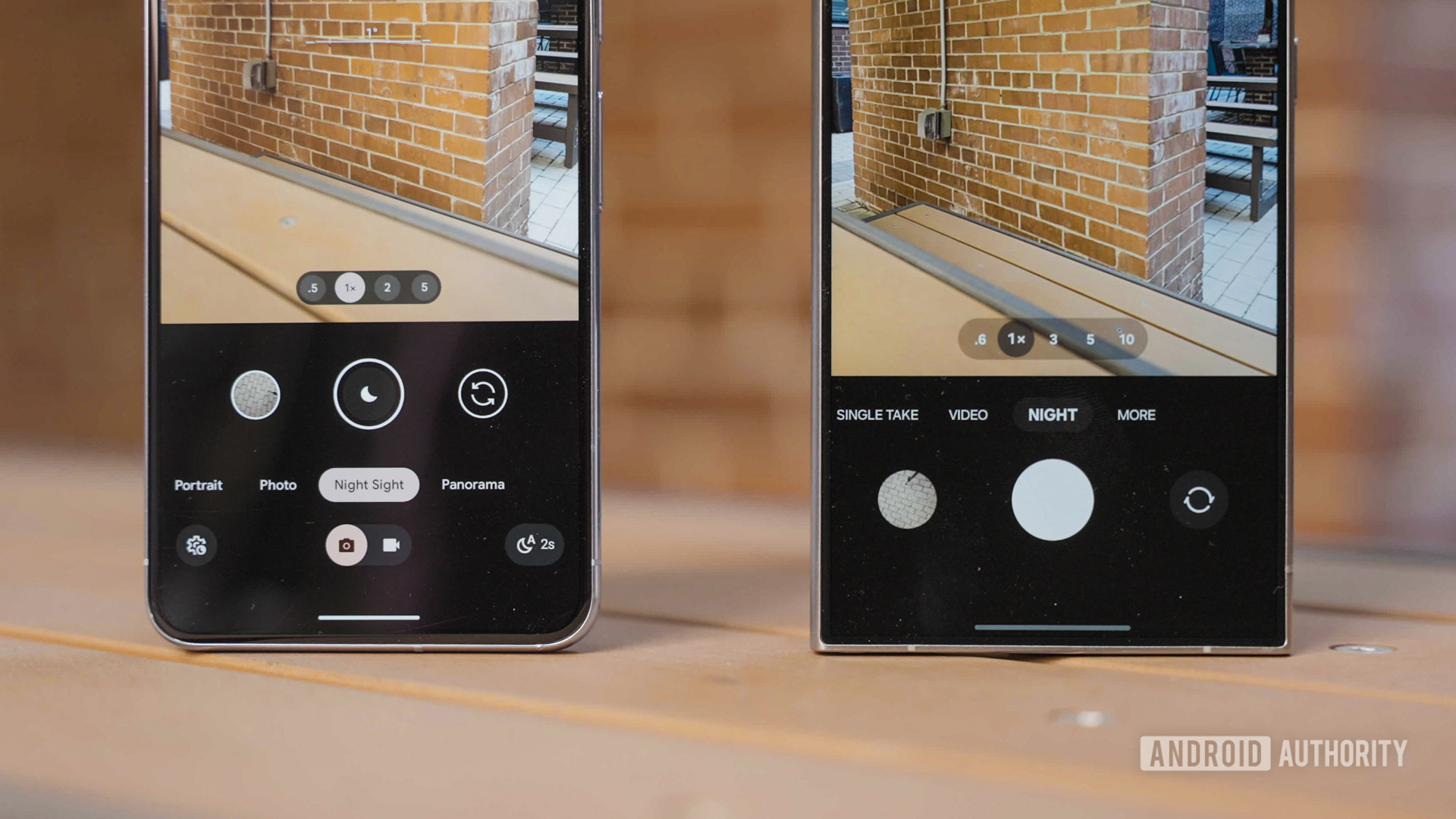Drag the zoom slider to 2x on left phone
Image resolution: width=1456 pixels, height=819 pixels.
point(387,288)
